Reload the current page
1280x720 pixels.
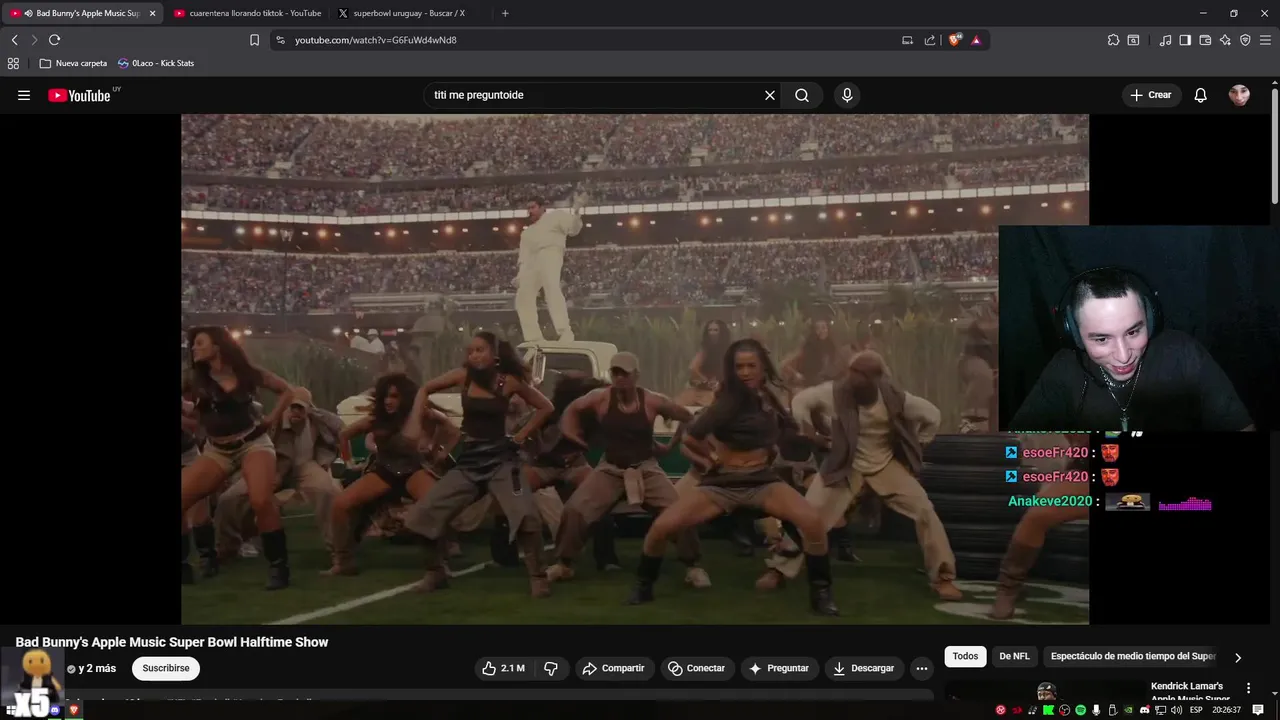coord(55,40)
